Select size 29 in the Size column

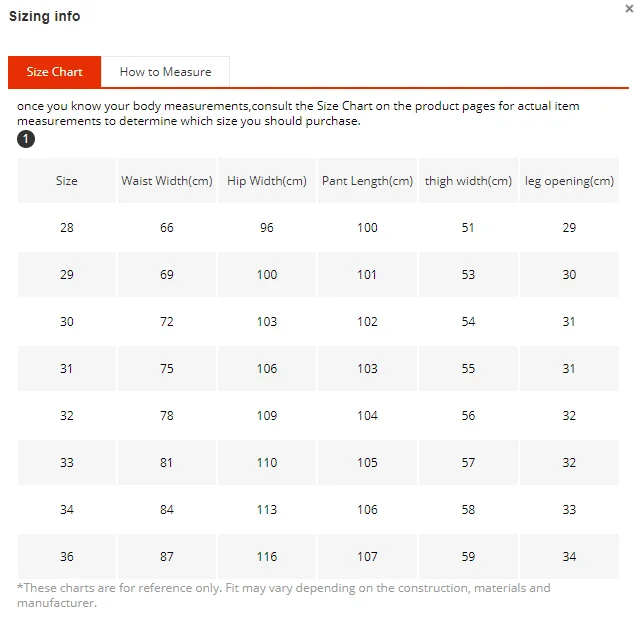tap(67, 275)
